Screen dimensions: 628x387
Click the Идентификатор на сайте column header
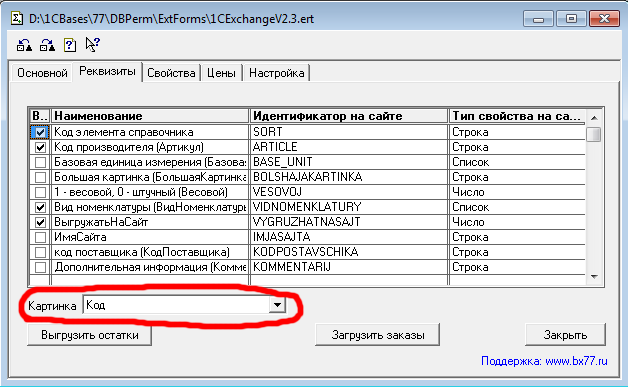[348, 116]
